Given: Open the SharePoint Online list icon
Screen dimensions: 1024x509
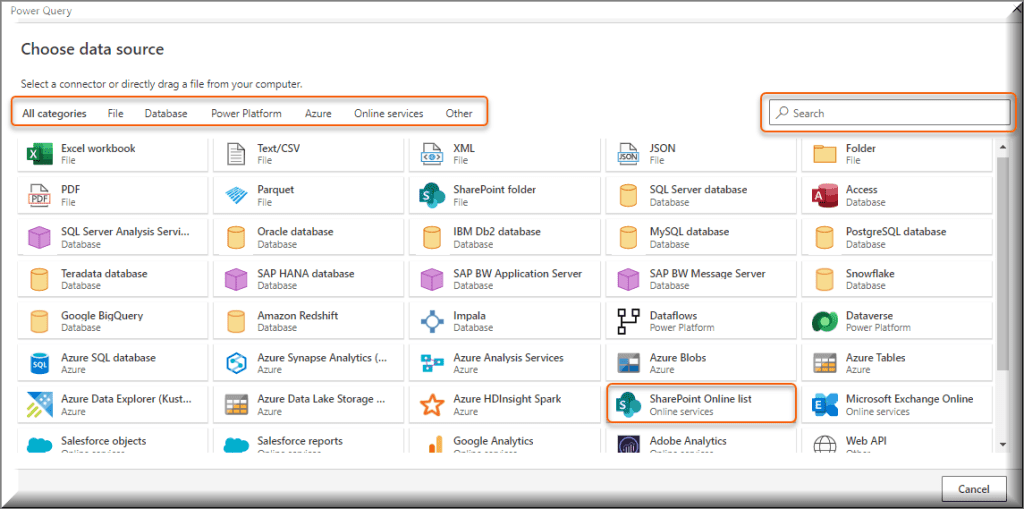Looking at the screenshot, I should tap(628, 405).
